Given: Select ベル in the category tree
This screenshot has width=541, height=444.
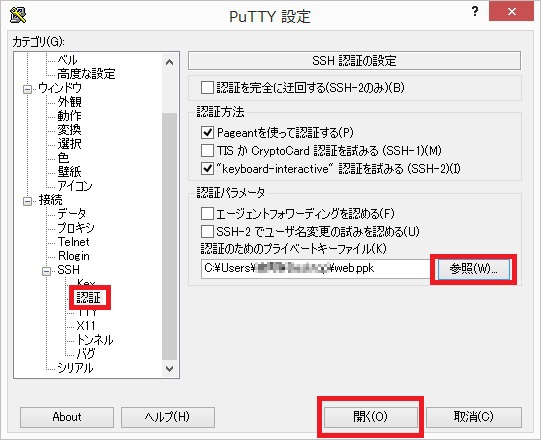Looking at the screenshot, I should tap(67, 60).
